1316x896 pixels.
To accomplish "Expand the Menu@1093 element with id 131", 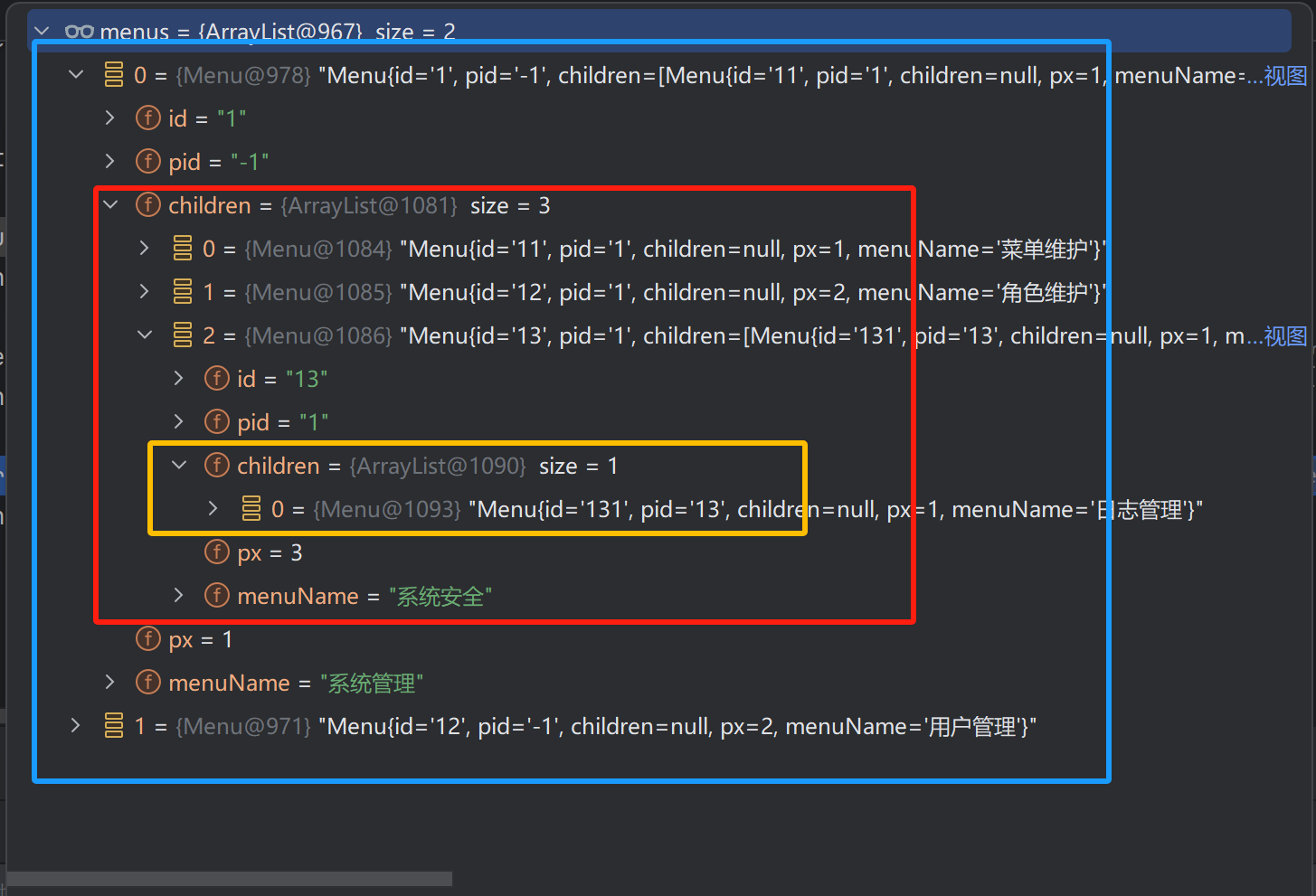I will coord(213,509).
